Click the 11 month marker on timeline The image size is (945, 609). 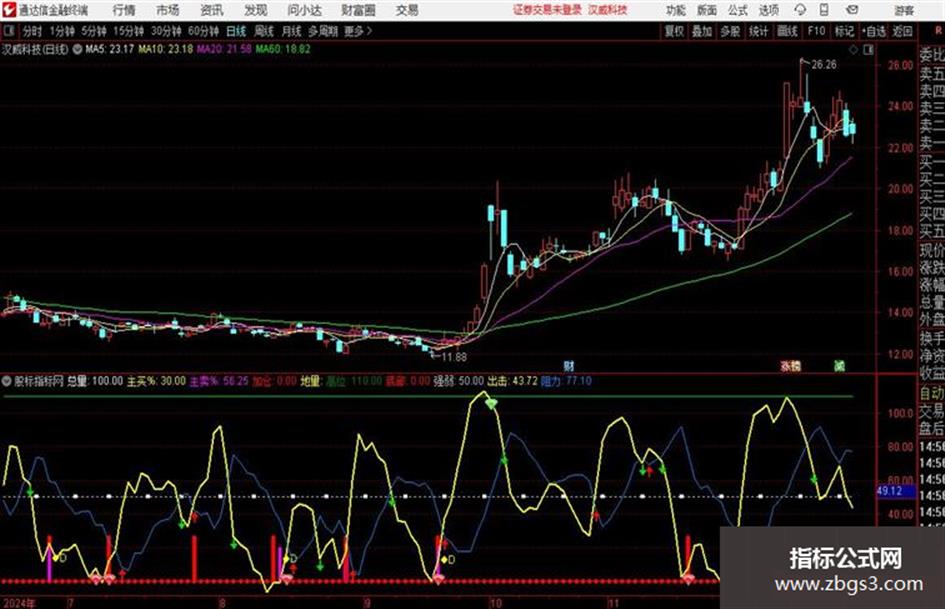pyautogui.click(x=613, y=603)
